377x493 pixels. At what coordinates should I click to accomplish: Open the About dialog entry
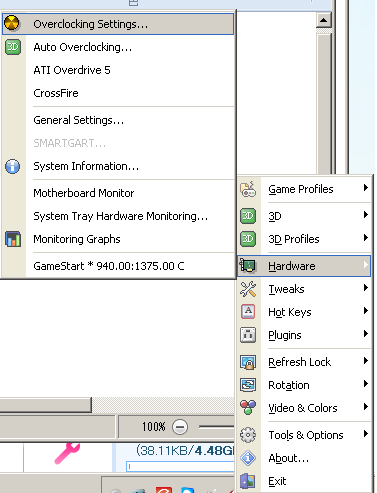click(x=304, y=458)
